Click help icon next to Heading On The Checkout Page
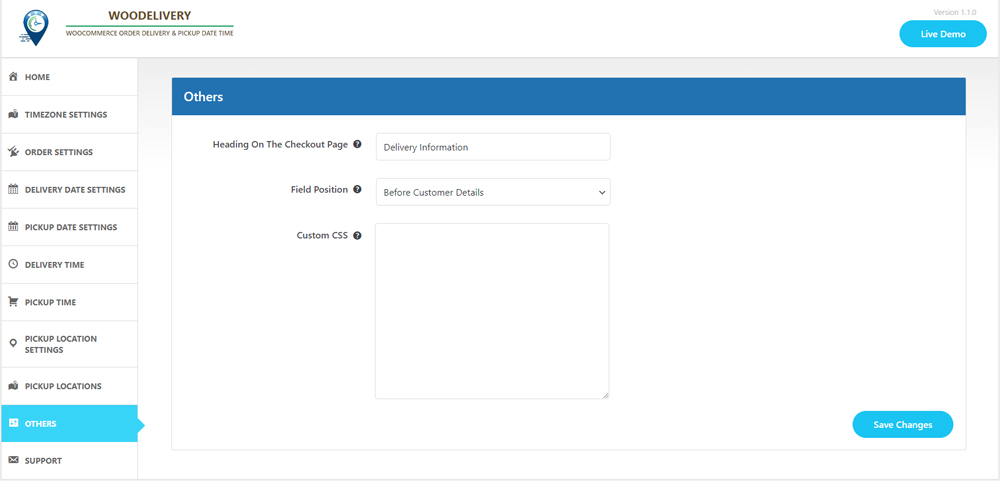Screen dimensions: 1000x481 tap(357, 145)
